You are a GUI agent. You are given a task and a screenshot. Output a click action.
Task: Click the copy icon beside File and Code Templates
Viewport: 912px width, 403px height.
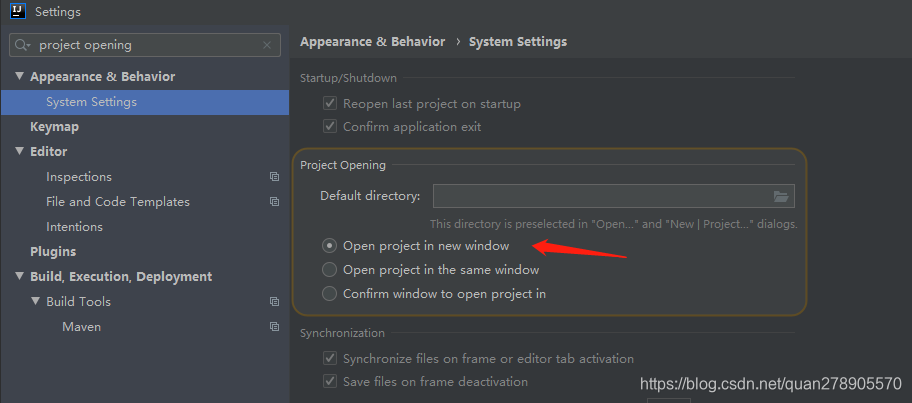click(x=274, y=202)
